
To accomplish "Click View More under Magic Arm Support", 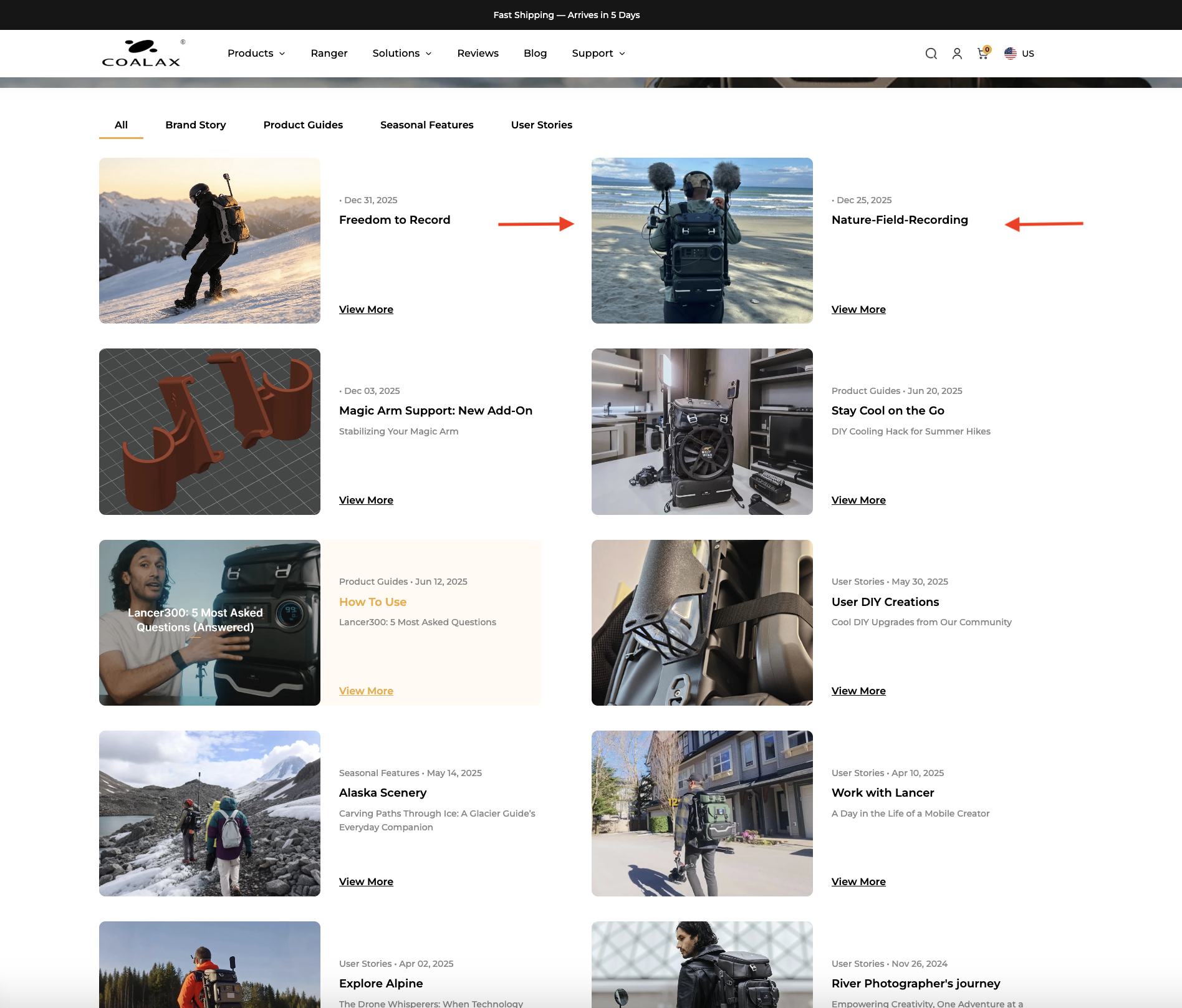I will [x=366, y=500].
